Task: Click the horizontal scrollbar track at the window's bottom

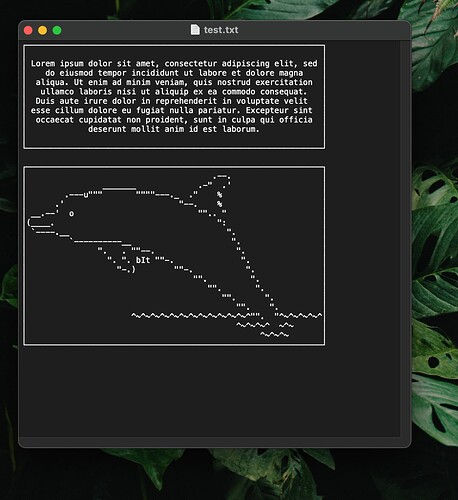Action: click(x=210, y=441)
